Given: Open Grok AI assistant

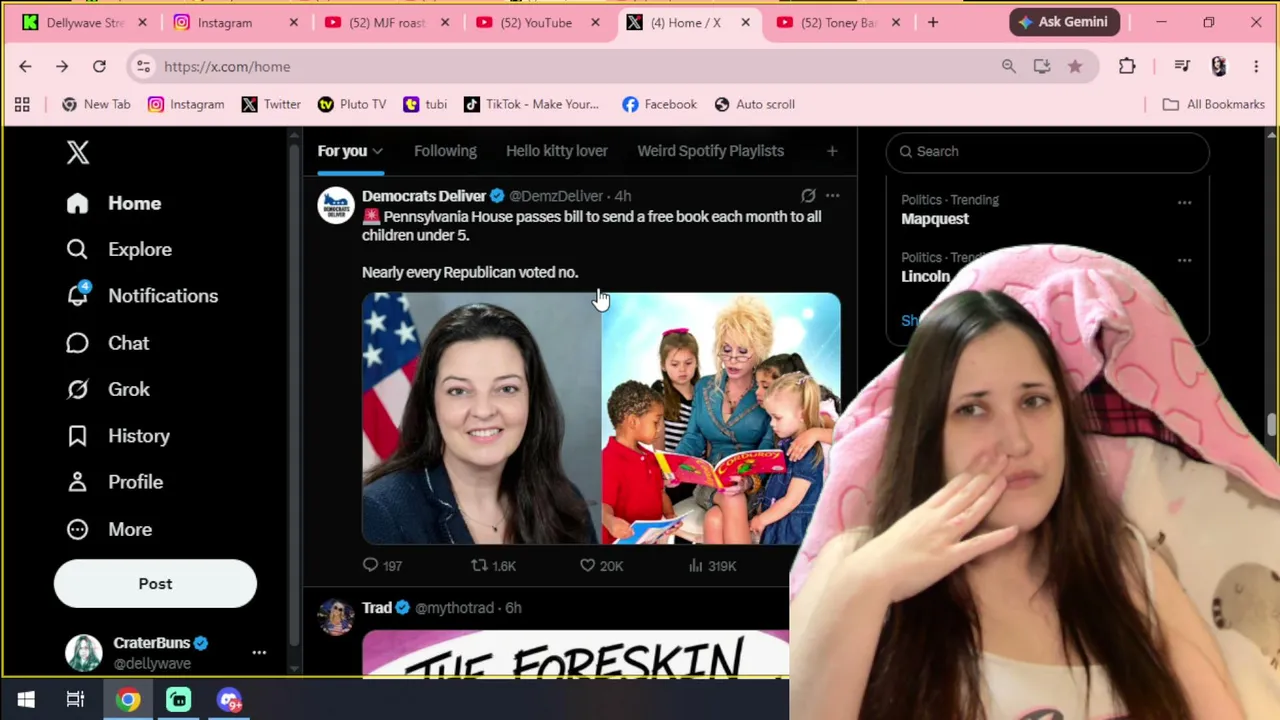Looking at the screenshot, I should click(107, 389).
